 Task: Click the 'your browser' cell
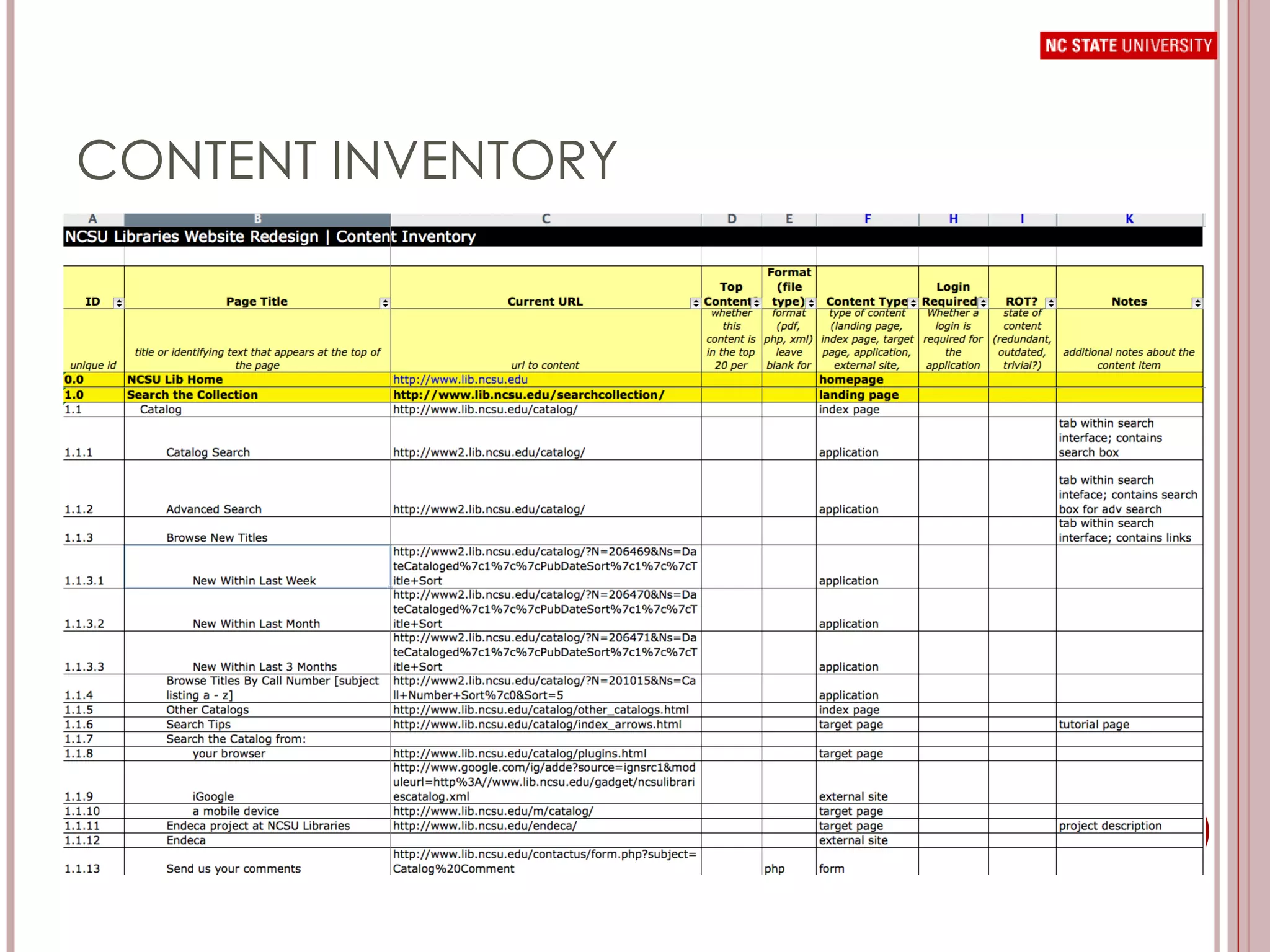pos(257,754)
